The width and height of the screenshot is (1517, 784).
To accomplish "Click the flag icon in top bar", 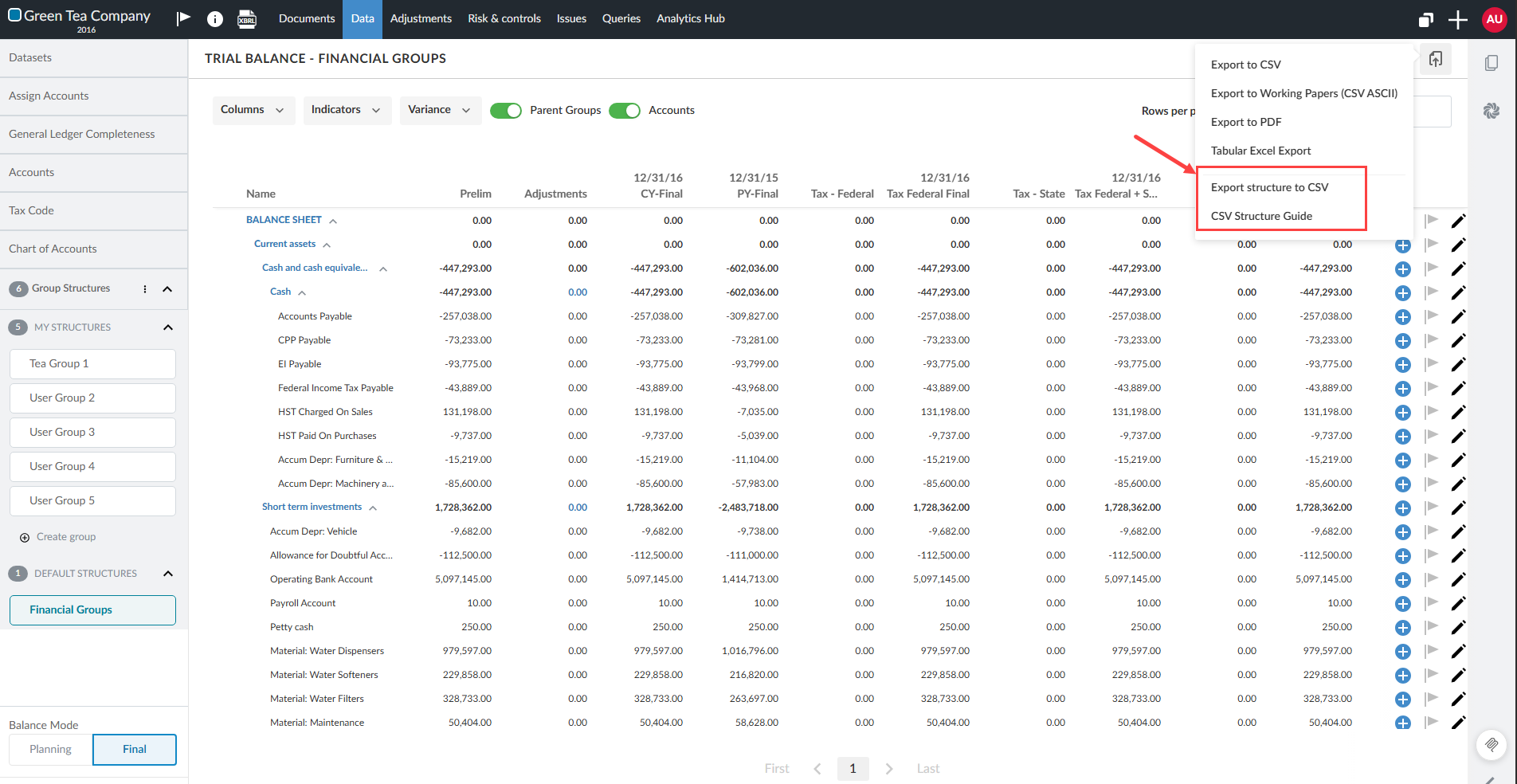I will point(183,18).
